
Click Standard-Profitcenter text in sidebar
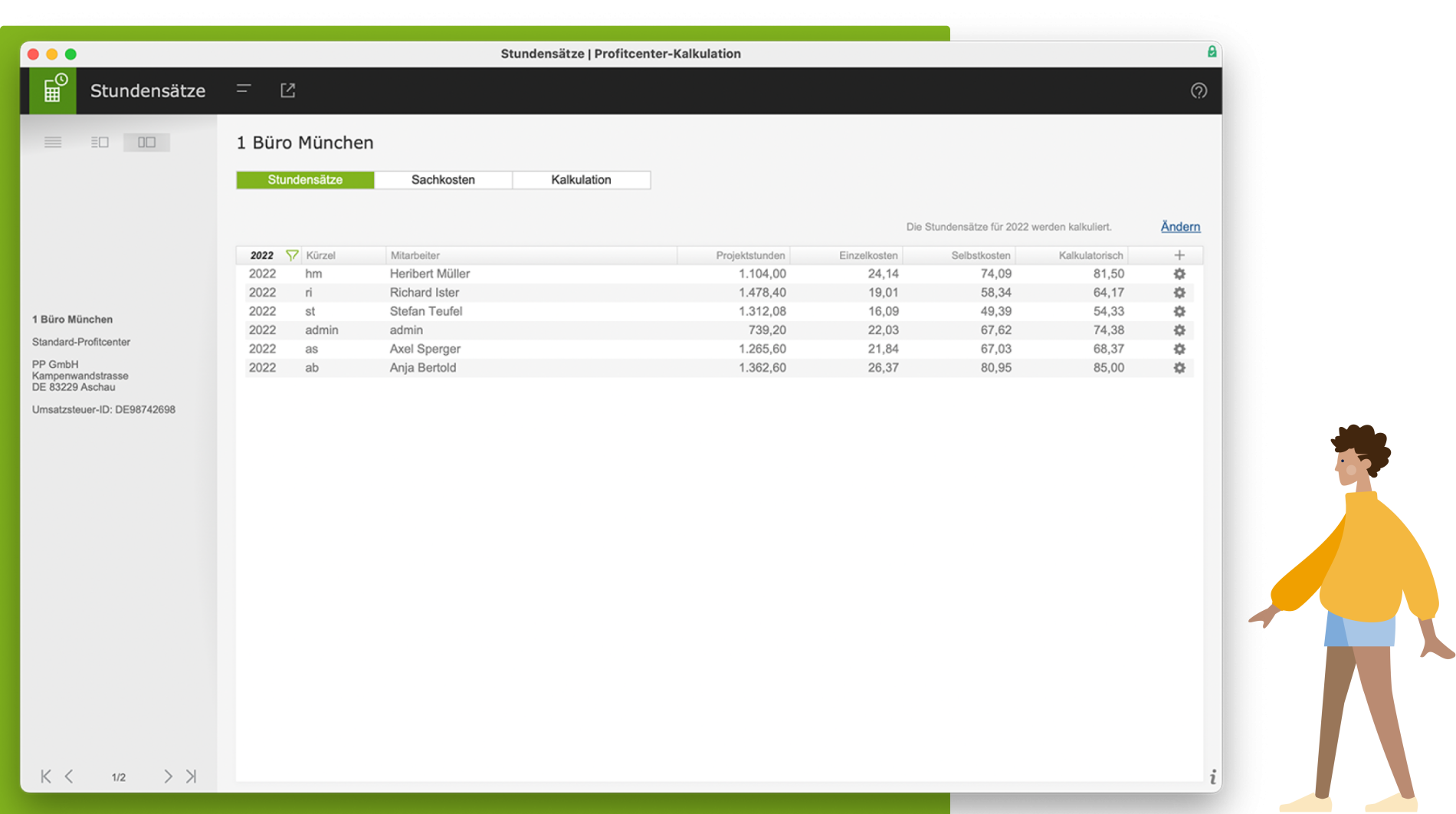(x=81, y=342)
